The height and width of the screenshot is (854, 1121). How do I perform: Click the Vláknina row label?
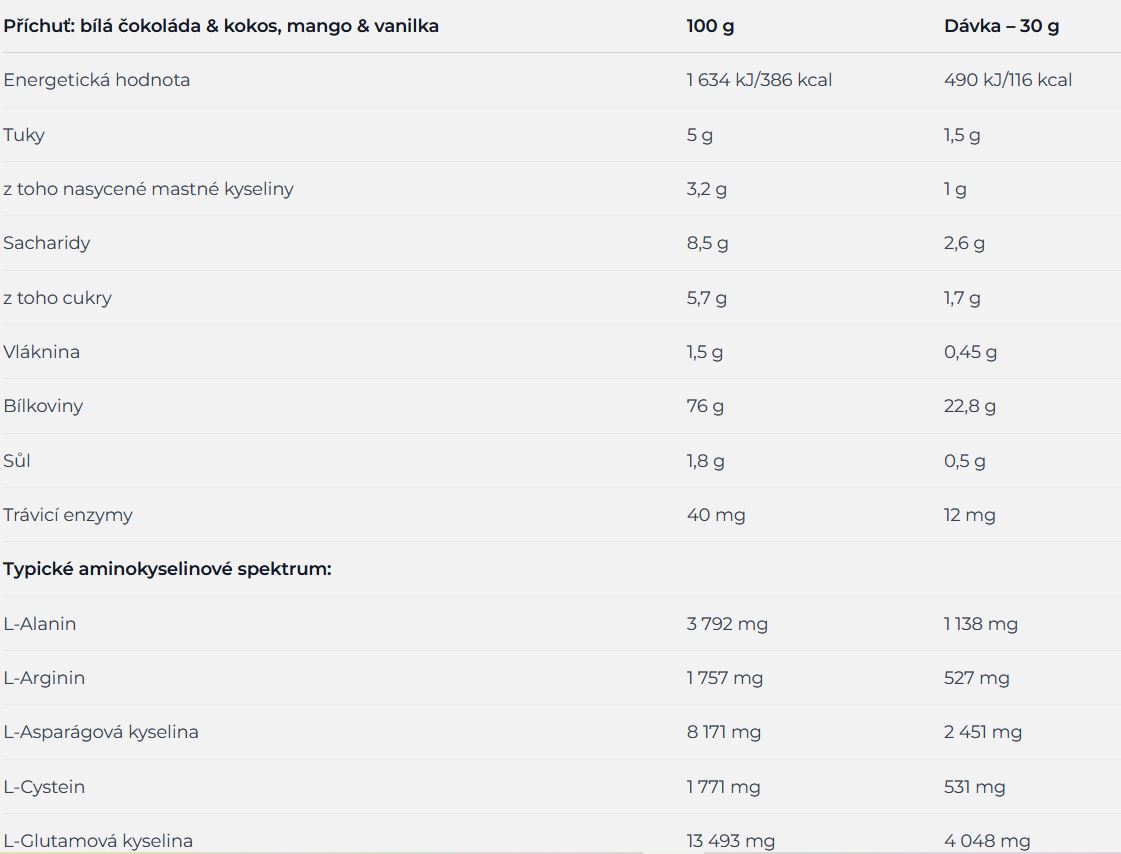41,352
